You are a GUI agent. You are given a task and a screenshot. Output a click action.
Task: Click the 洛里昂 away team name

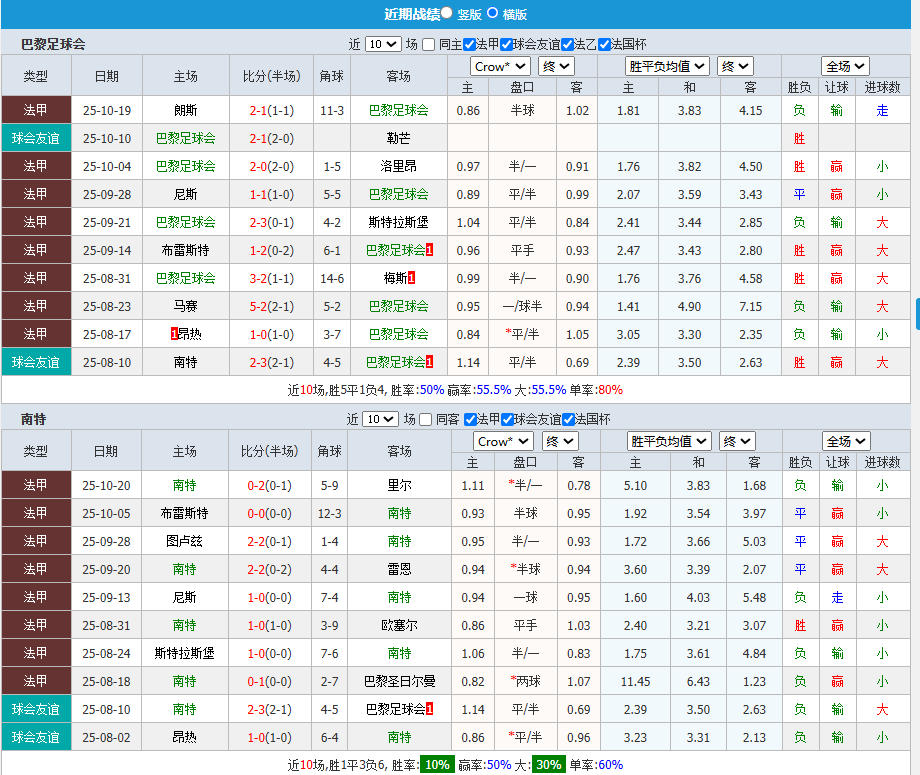click(x=398, y=166)
